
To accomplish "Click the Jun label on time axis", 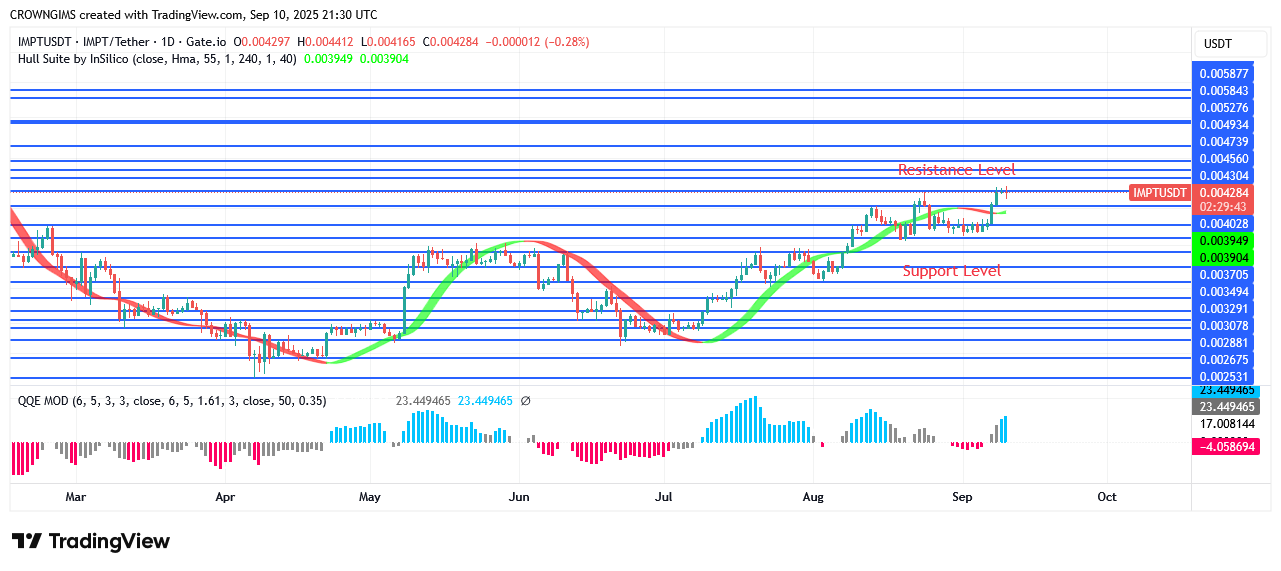I will tap(518, 496).
